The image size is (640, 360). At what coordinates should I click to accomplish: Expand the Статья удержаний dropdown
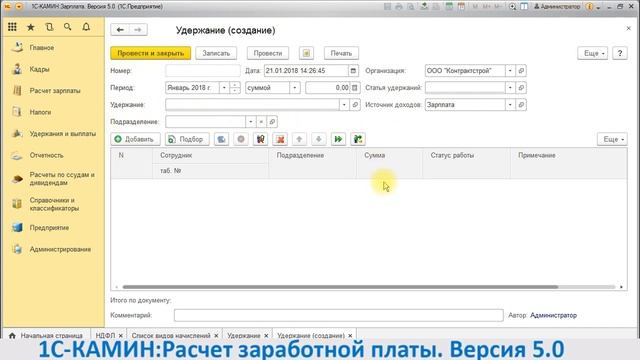(510, 88)
